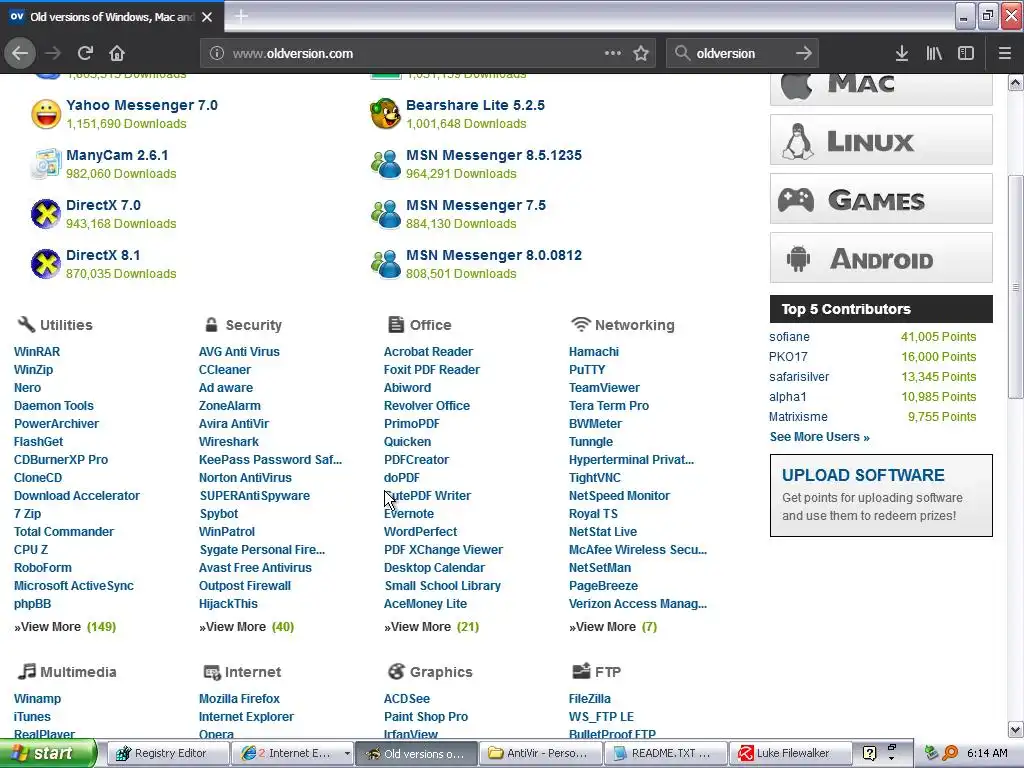Click the MSN Messenger 8.0.0812 icon
The height and width of the screenshot is (768, 1024).
(x=386, y=264)
